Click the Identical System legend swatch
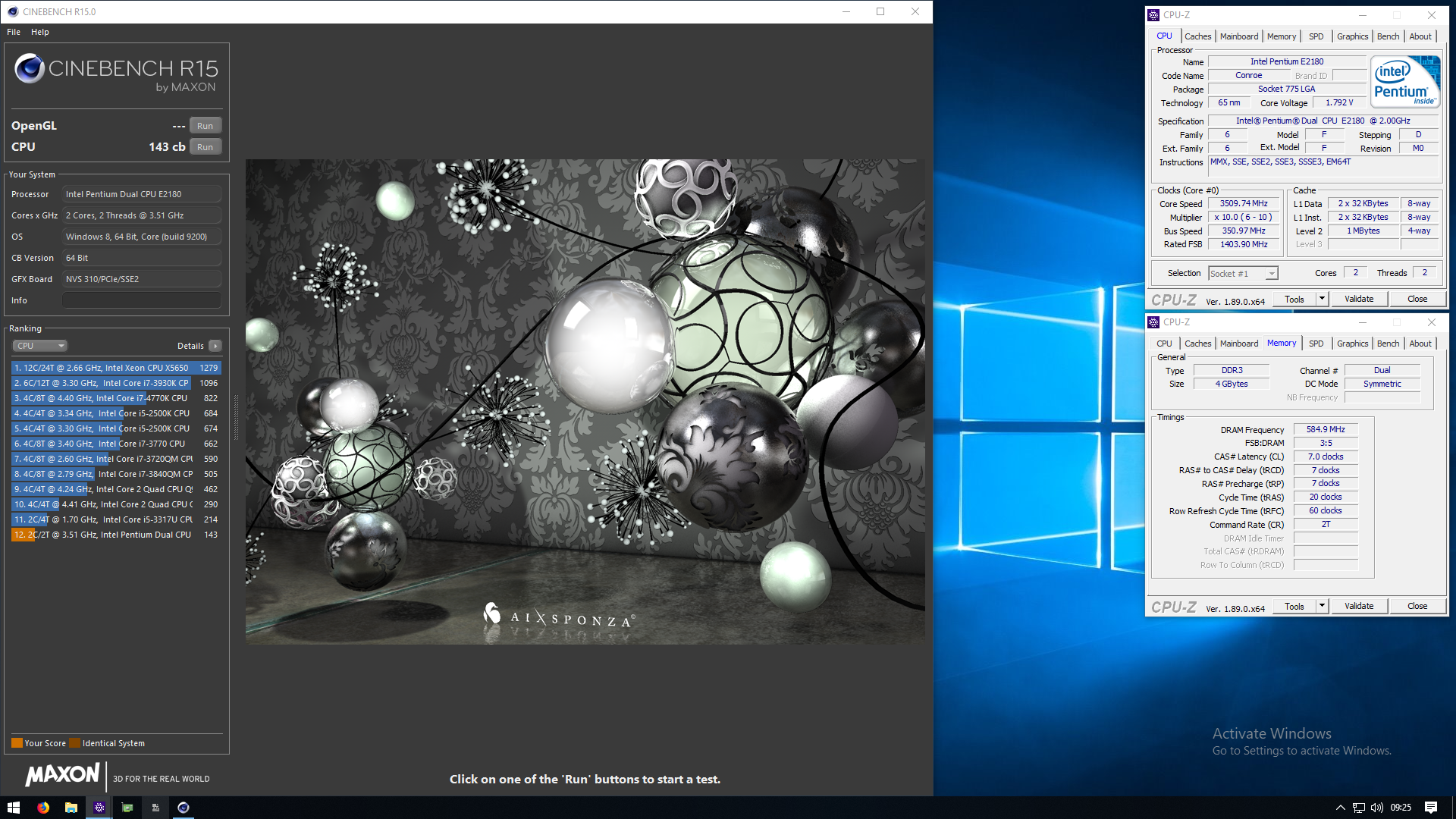 coord(74,743)
